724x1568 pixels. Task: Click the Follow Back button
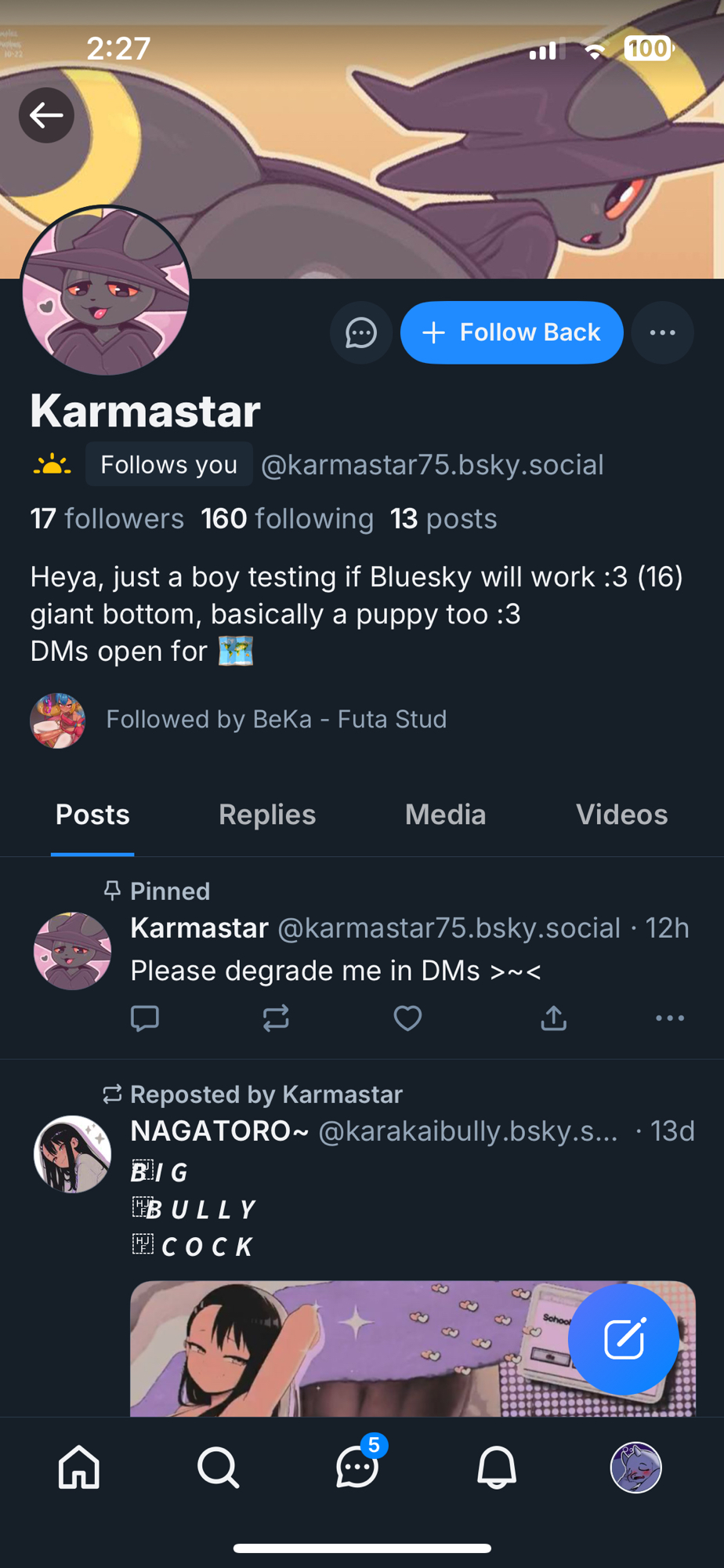click(512, 333)
